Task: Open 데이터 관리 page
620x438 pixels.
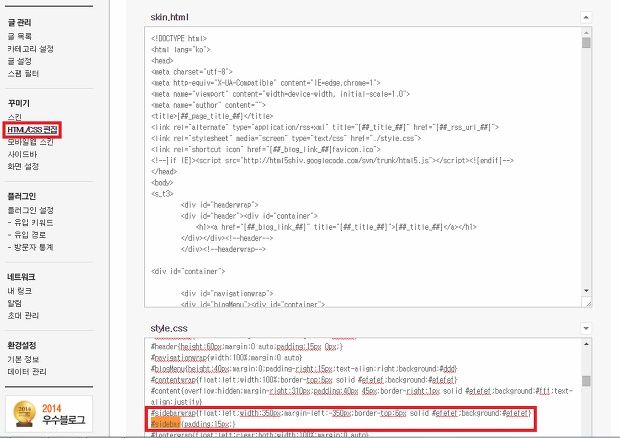Action: click(27, 372)
